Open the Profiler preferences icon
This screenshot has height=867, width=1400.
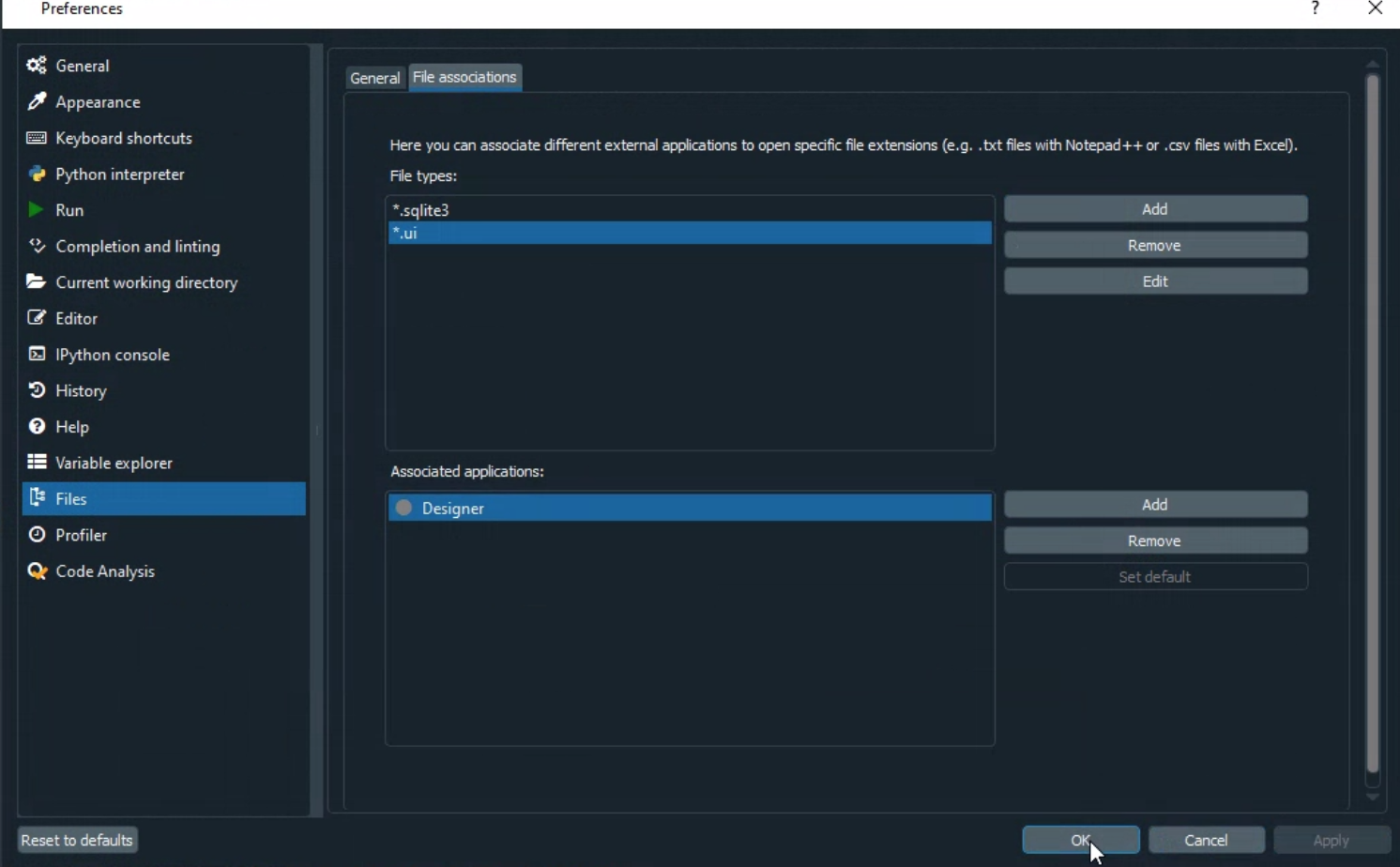(36, 534)
